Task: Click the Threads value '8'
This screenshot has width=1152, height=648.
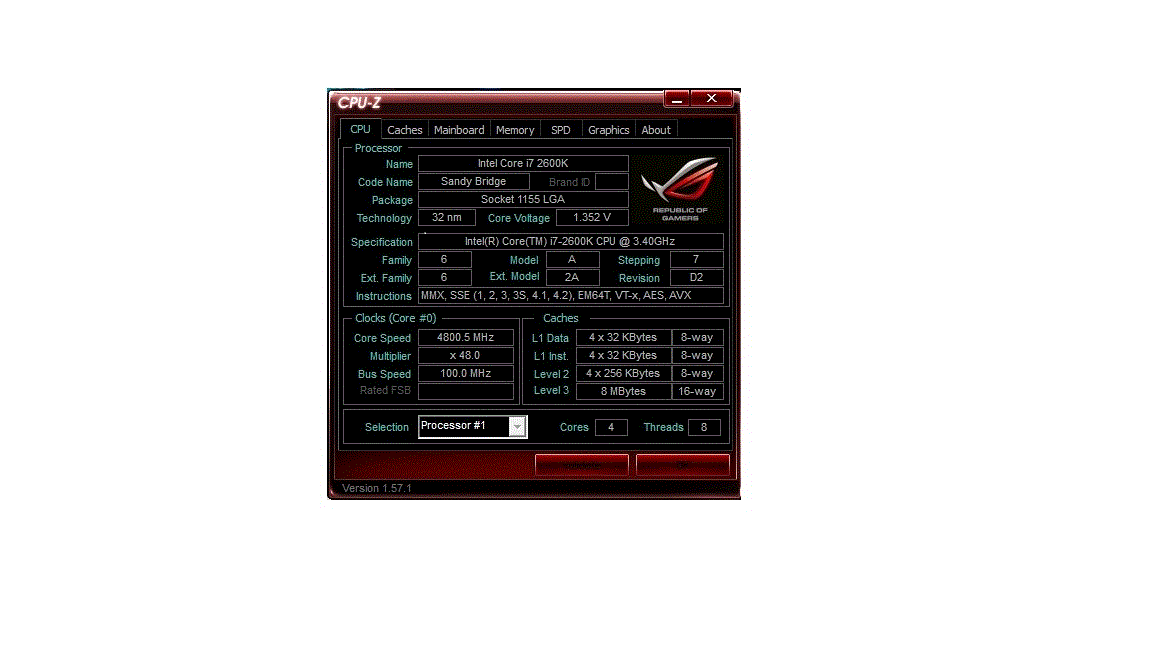Action: [x=704, y=427]
